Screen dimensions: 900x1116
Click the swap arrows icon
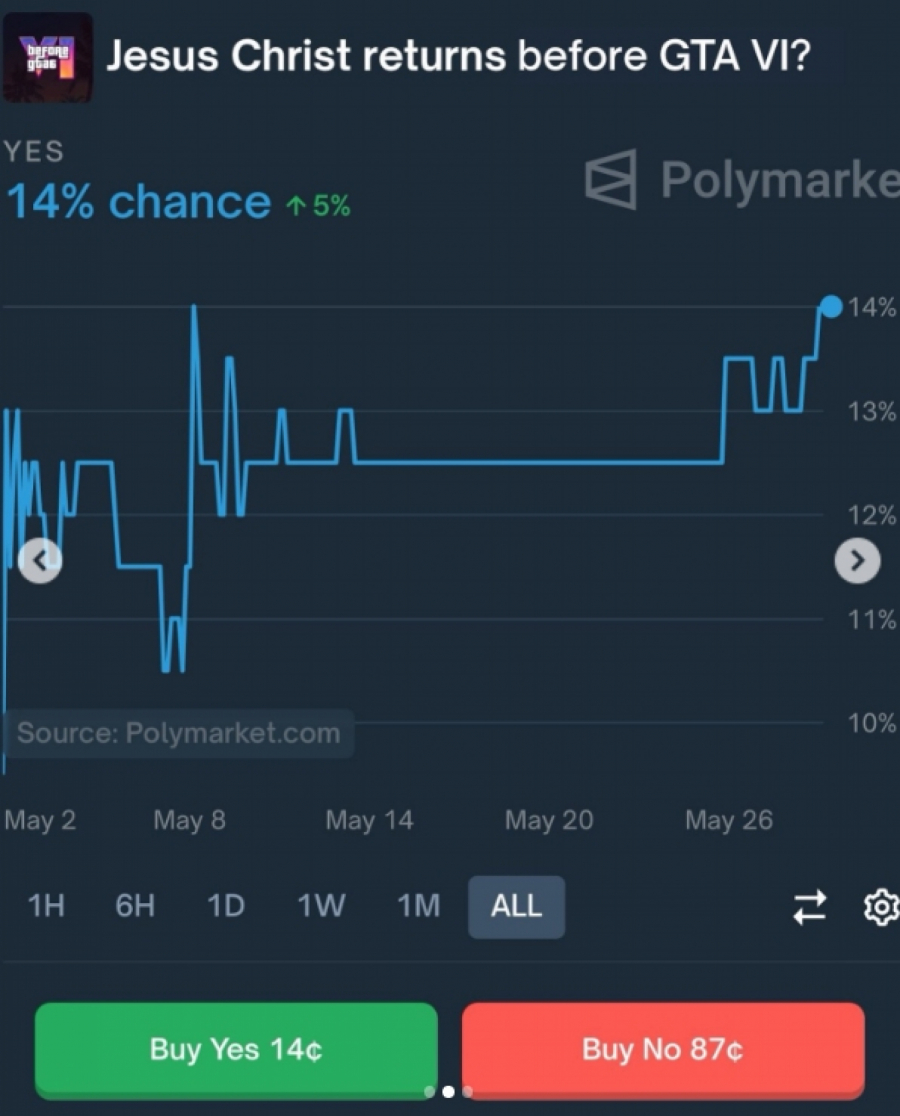coord(809,907)
